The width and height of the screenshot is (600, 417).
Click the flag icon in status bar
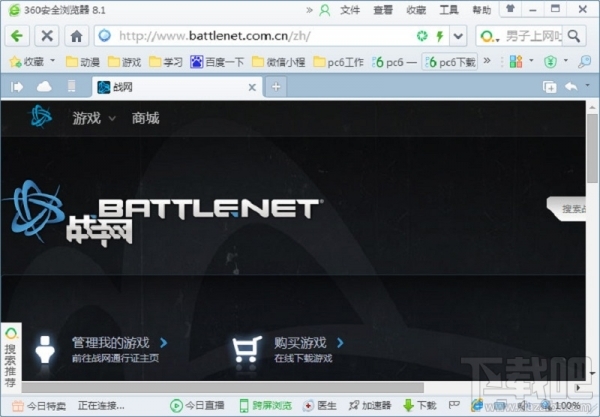click(454, 405)
